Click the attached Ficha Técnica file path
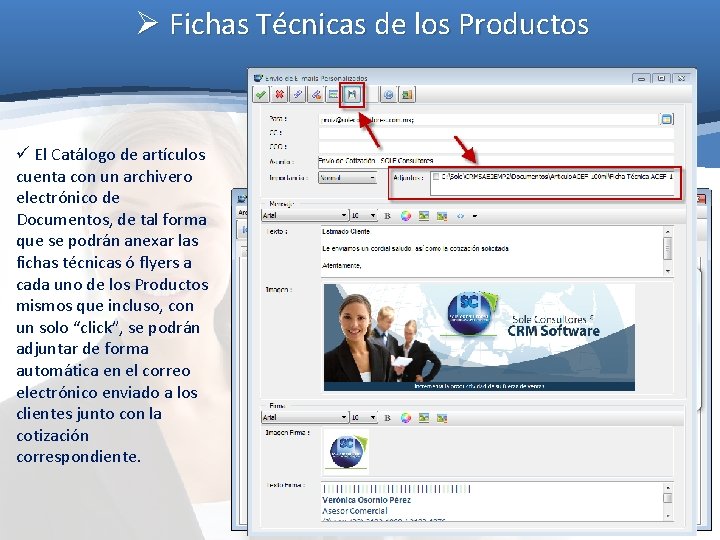The height and width of the screenshot is (540, 720). [x=557, y=176]
